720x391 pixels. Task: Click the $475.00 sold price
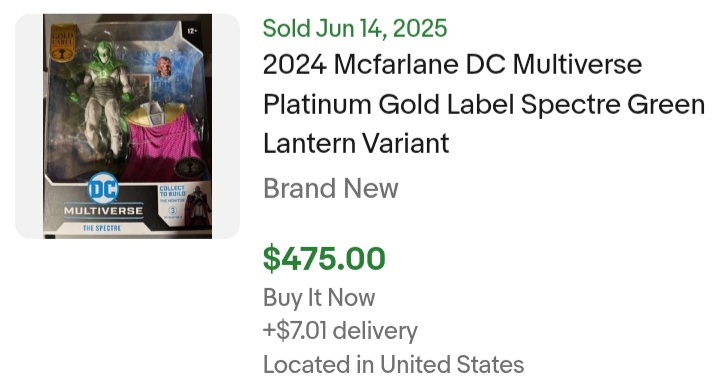[324, 259]
